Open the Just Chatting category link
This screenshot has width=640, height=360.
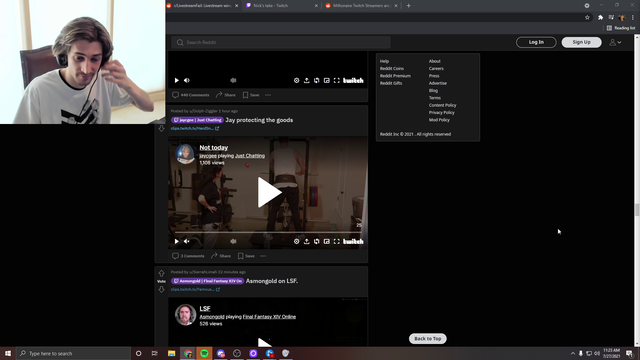(x=250, y=156)
